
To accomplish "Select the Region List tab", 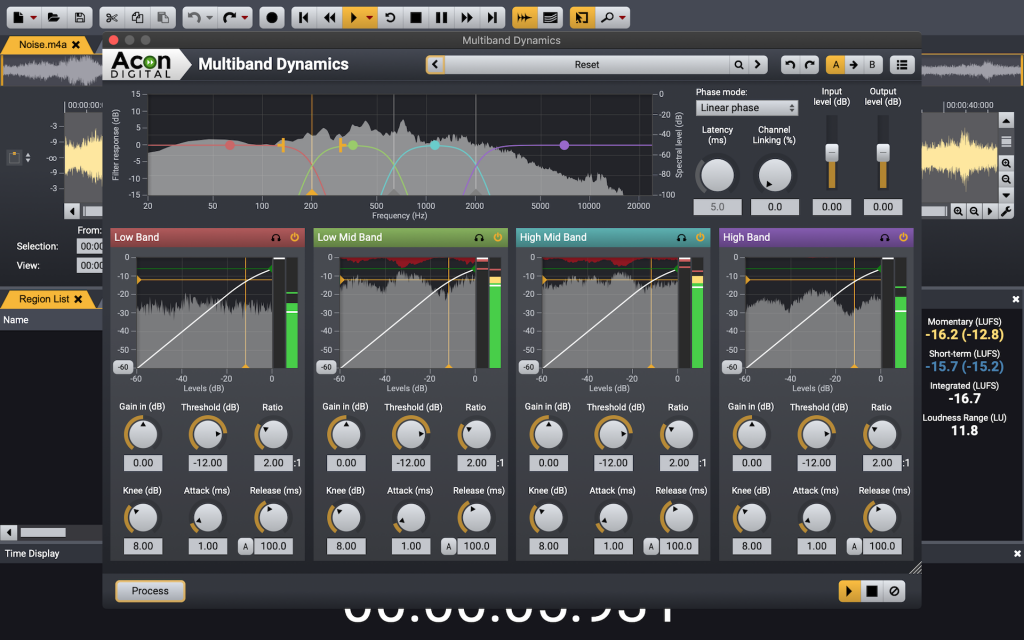I will coord(44,299).
